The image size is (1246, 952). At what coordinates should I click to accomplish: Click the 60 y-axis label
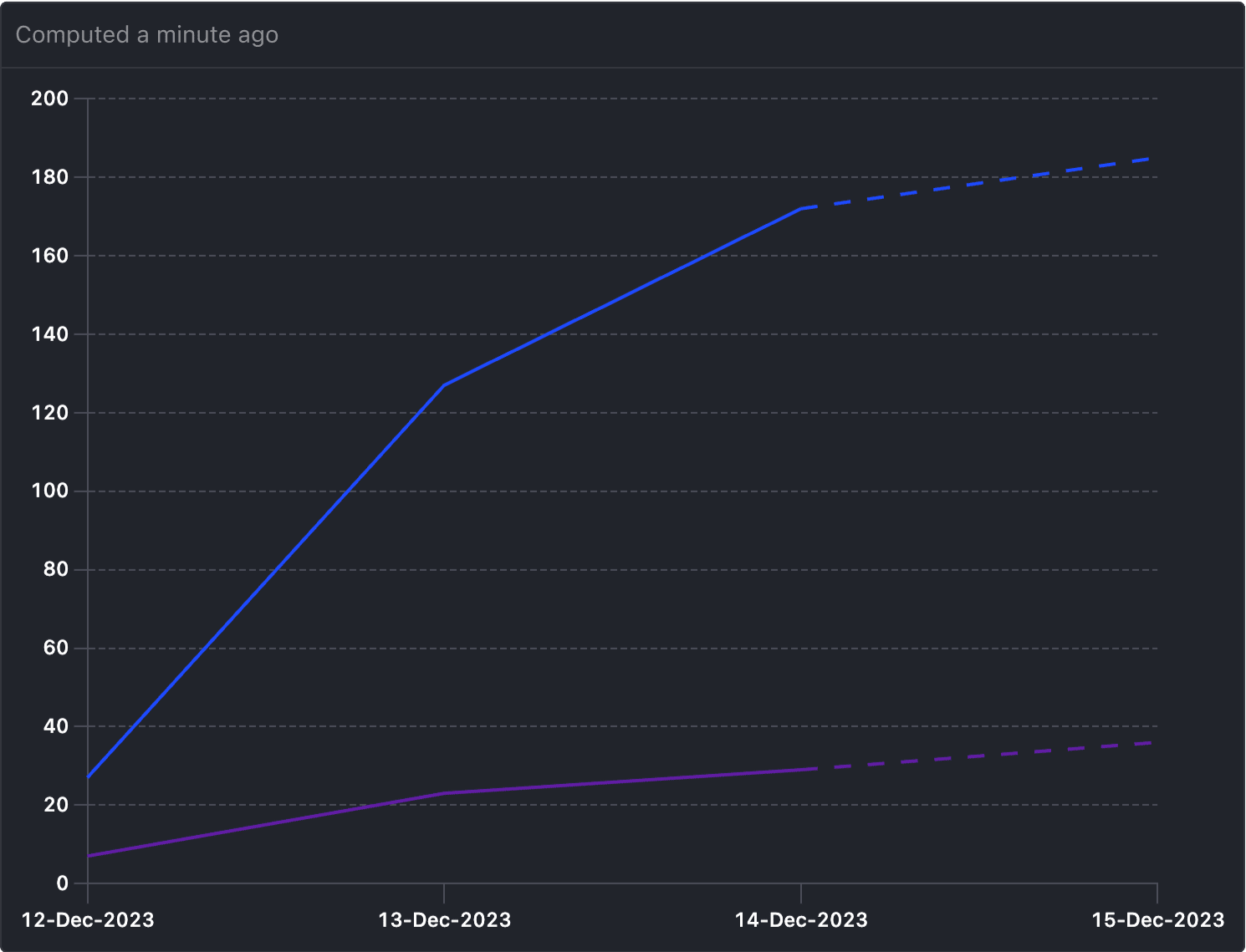pyautogui.click(x=56, y=648)
